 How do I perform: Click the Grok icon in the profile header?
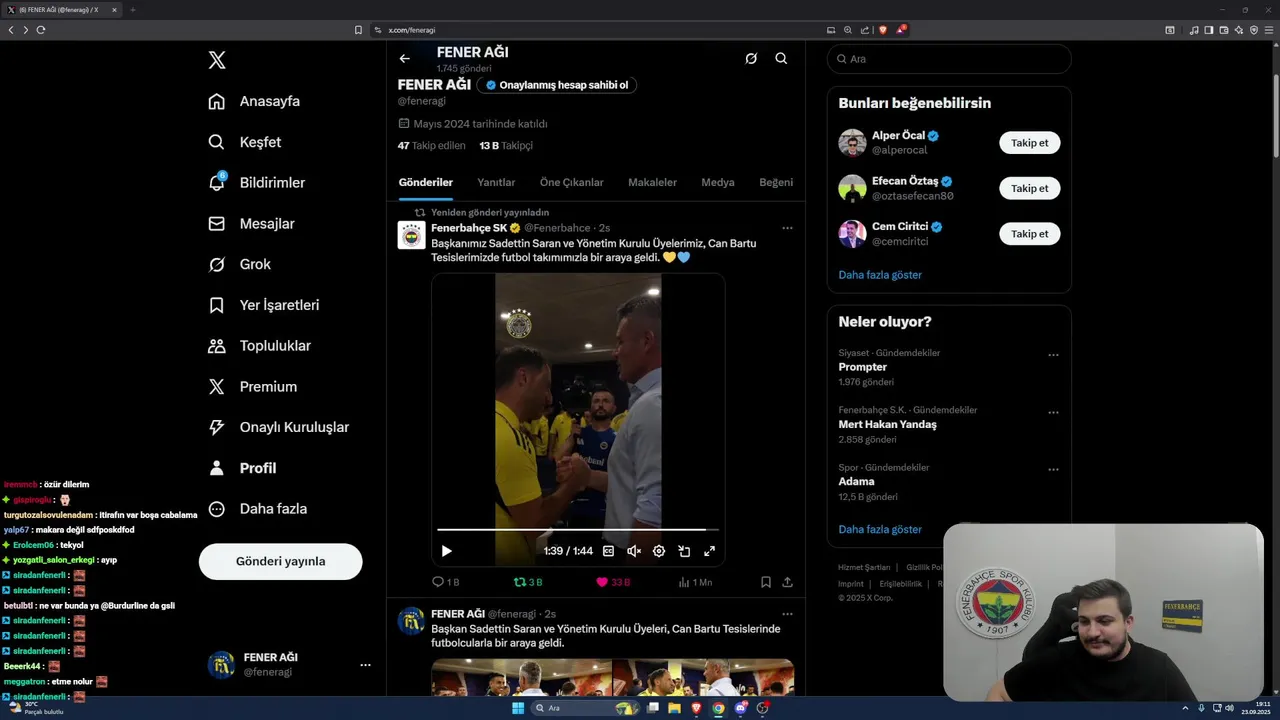coord(751,59)
